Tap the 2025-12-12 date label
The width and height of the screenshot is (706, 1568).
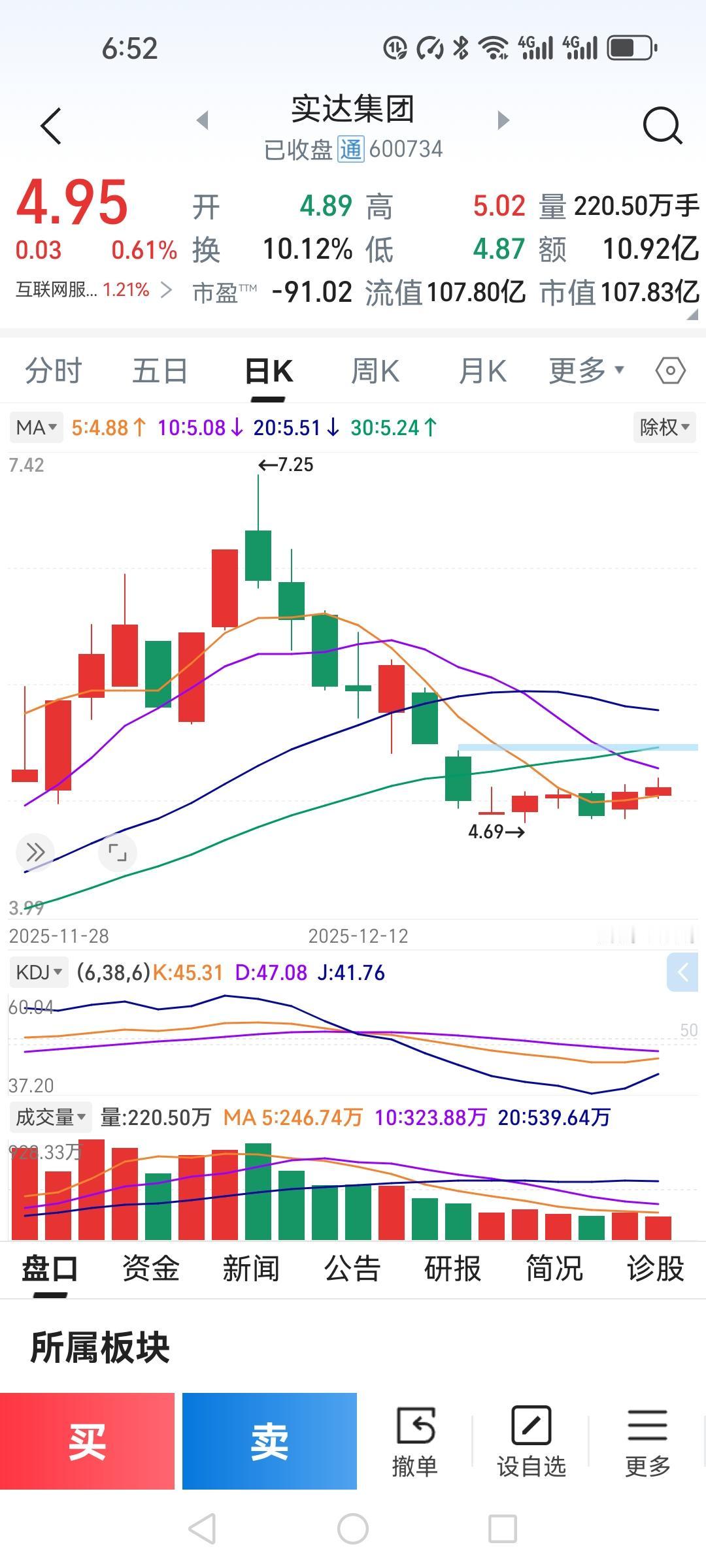point(358,936)
